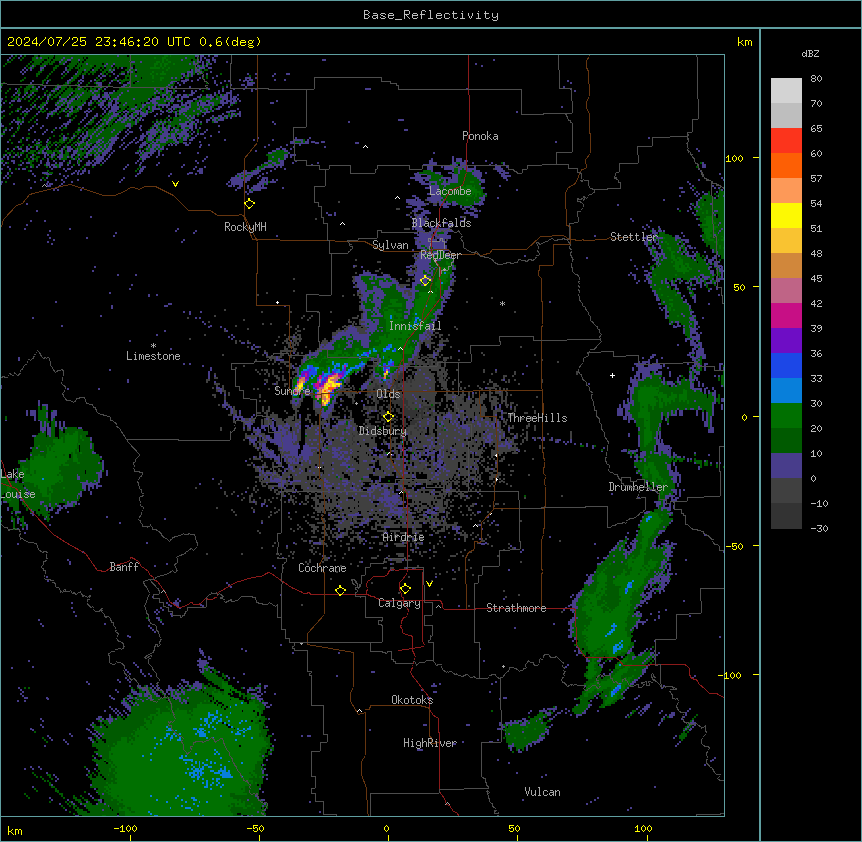The width and height of the screenshot is (862, 842).
Task: Click the purple 39-36 dBZ legend swatch
Action: click(786, 341)
